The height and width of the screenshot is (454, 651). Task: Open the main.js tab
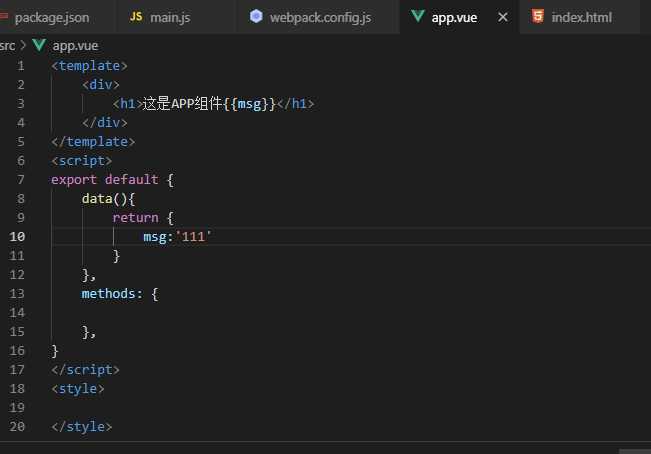(169, 17)
